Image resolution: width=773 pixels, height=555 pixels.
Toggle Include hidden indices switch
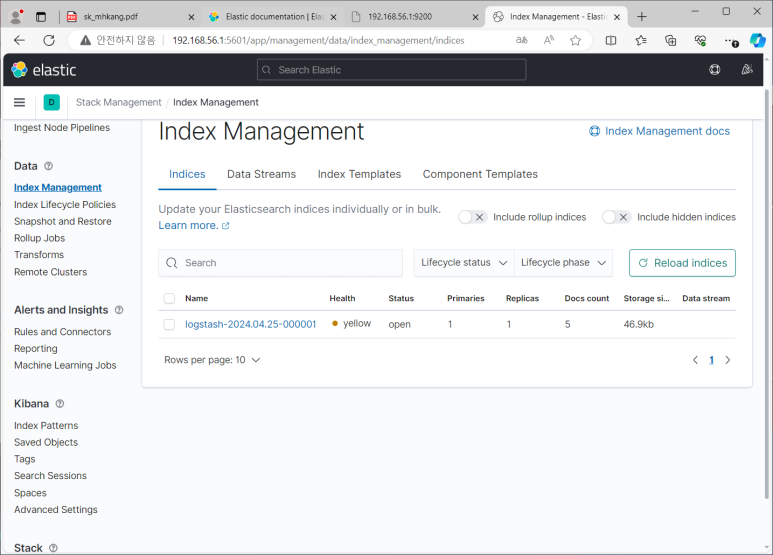pos(616,217)
